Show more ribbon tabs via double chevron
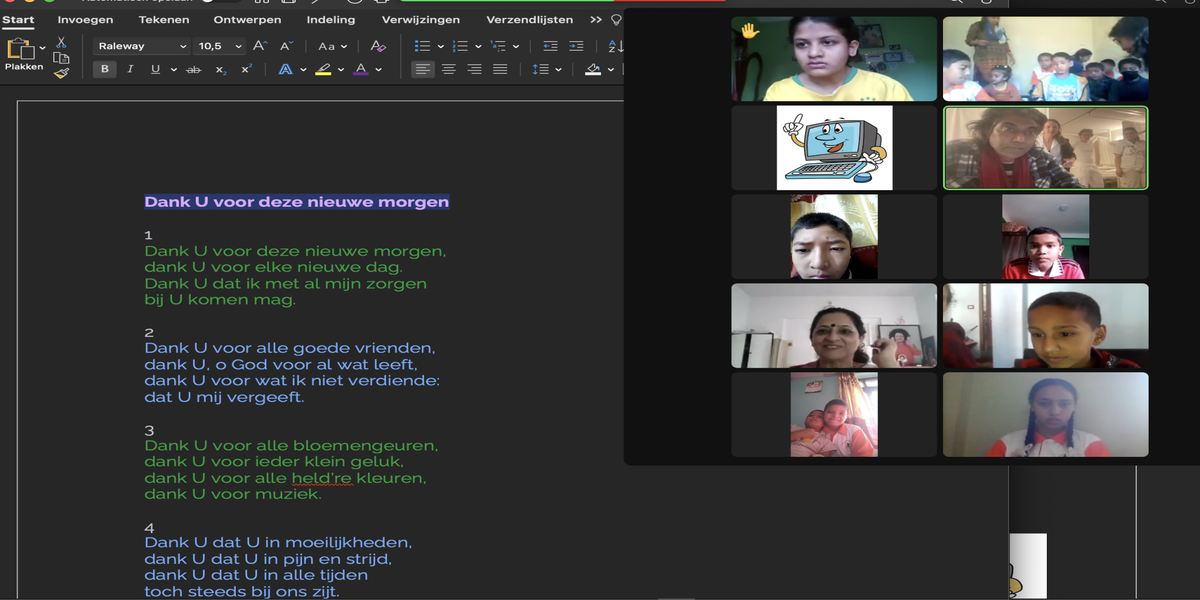The width and height of the screenshot is (1200, 600). pos(596,19)
